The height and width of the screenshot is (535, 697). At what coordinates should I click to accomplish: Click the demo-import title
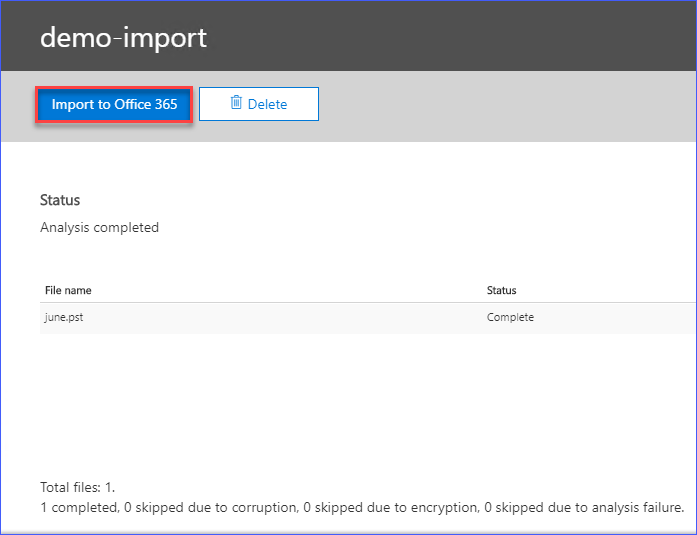click(123, 38)
